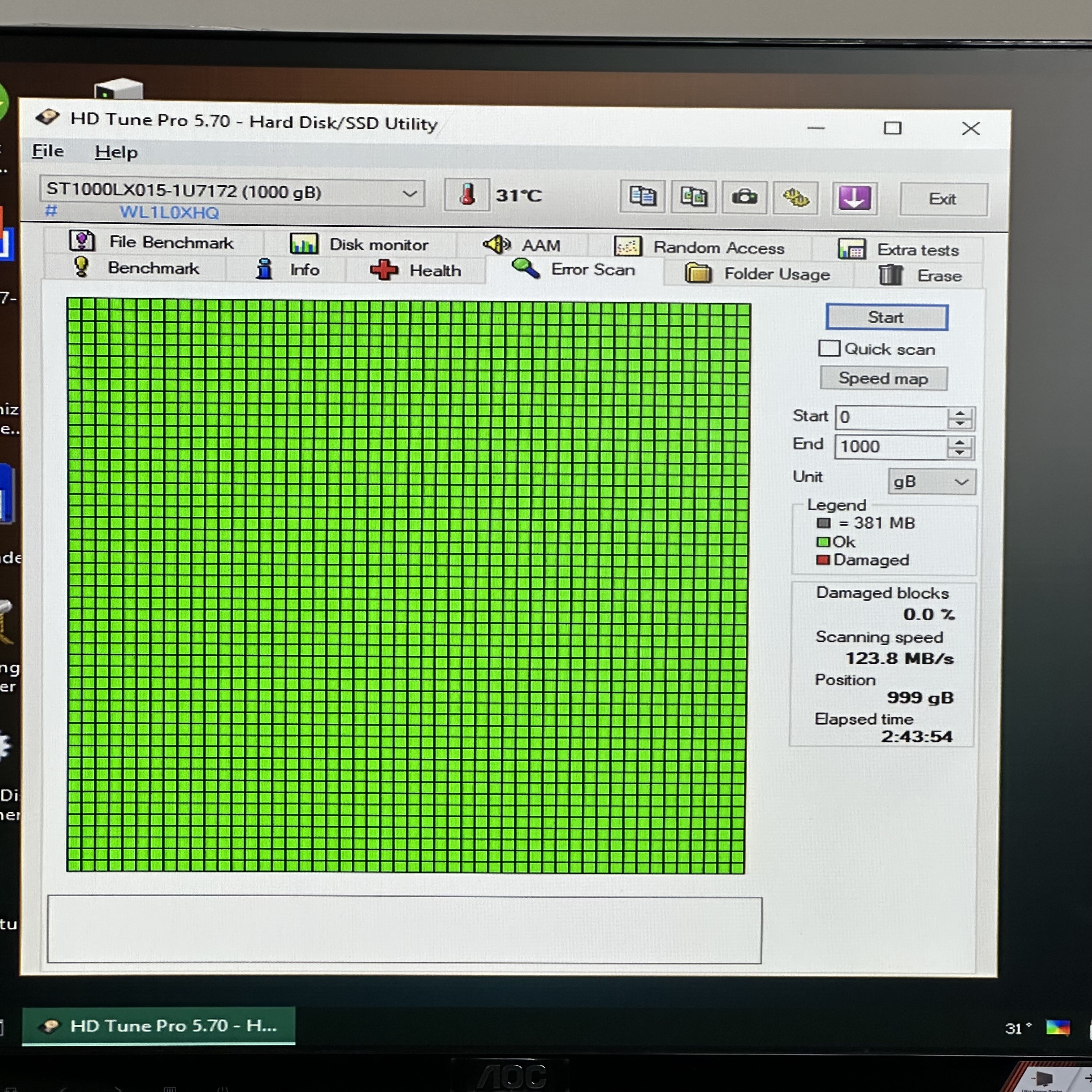Expand the drive selection dropdown

pyautogui.click(x=410, y=194)
